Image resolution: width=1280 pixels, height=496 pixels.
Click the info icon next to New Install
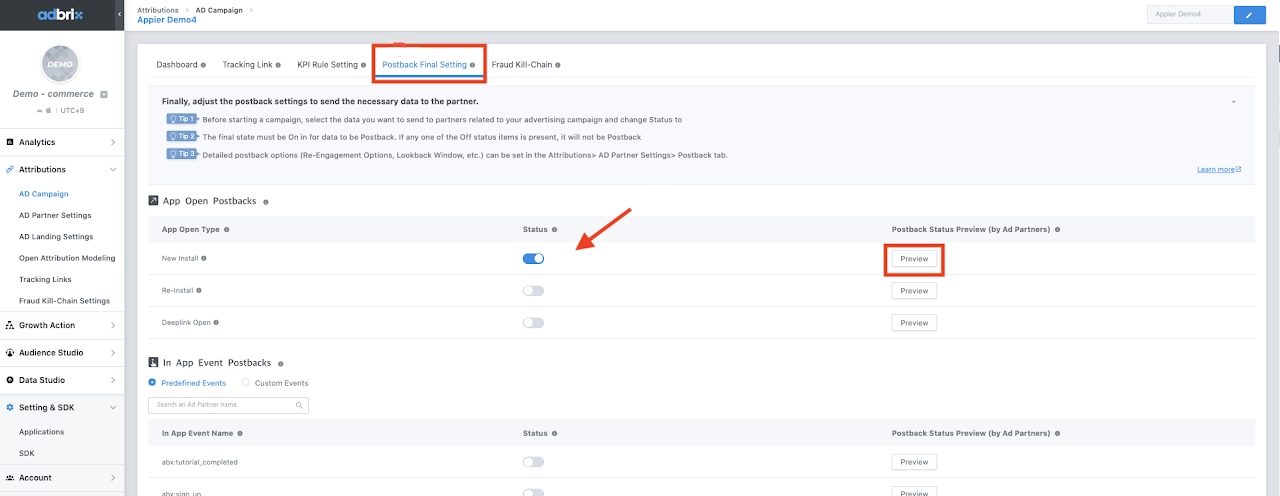pos(204,259)
